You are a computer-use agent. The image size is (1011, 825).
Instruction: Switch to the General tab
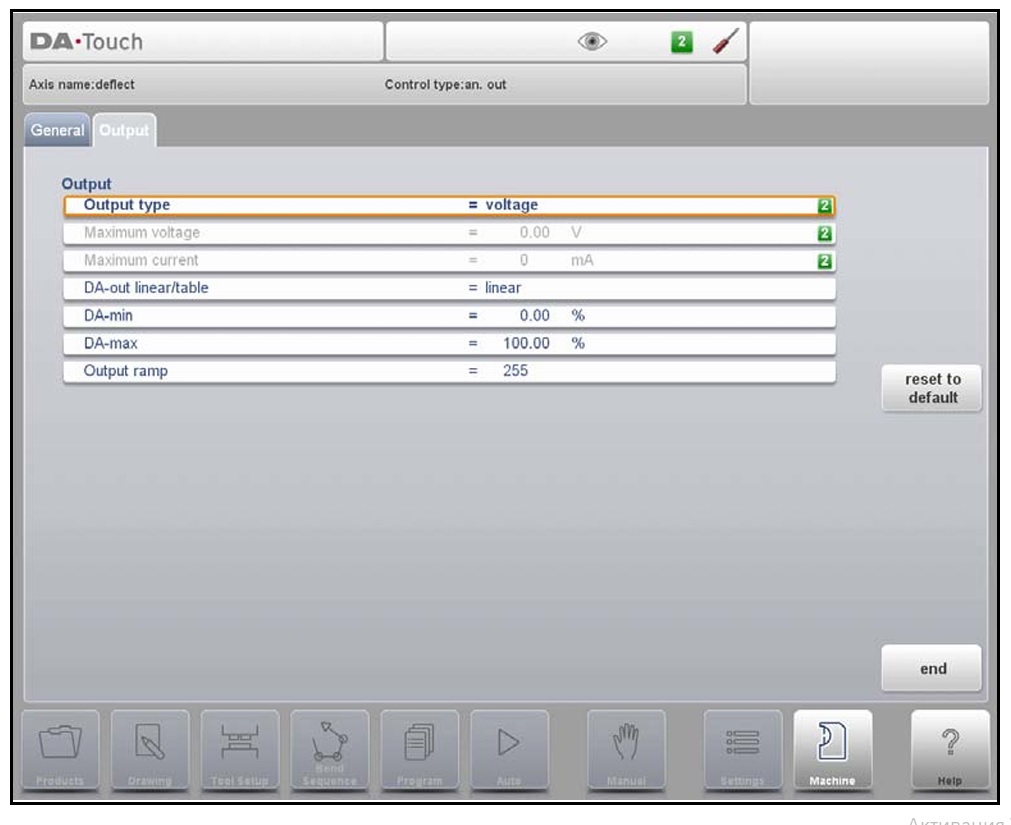57,131
